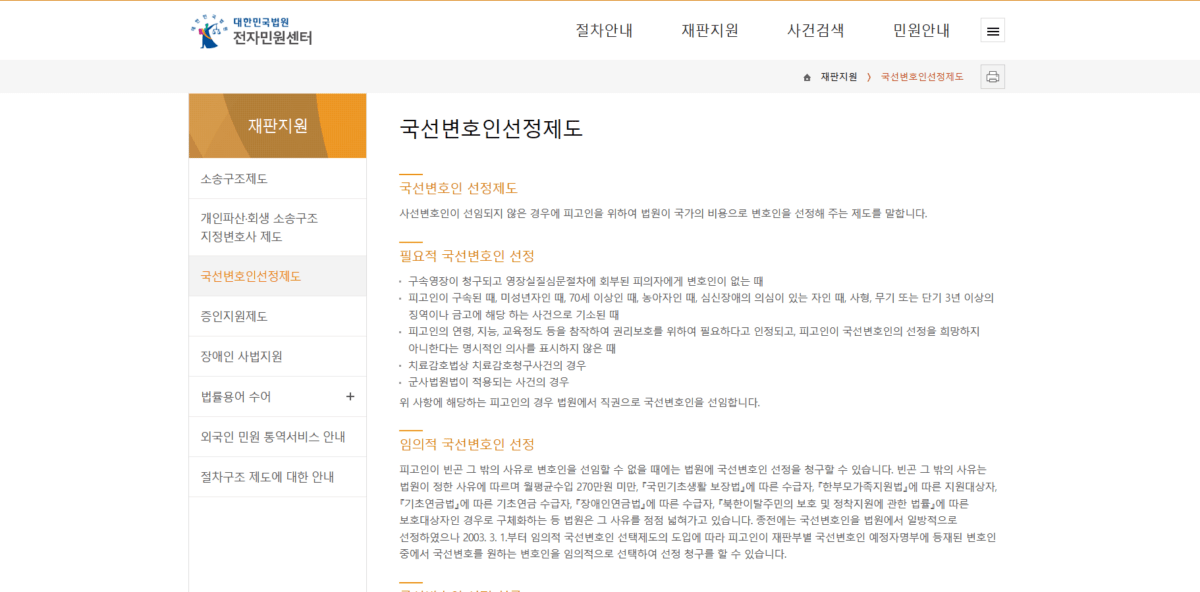Select 장애인 사법지원 in the sidebar
Viewport: 1200px width, 592px height.
coord(241,356)
